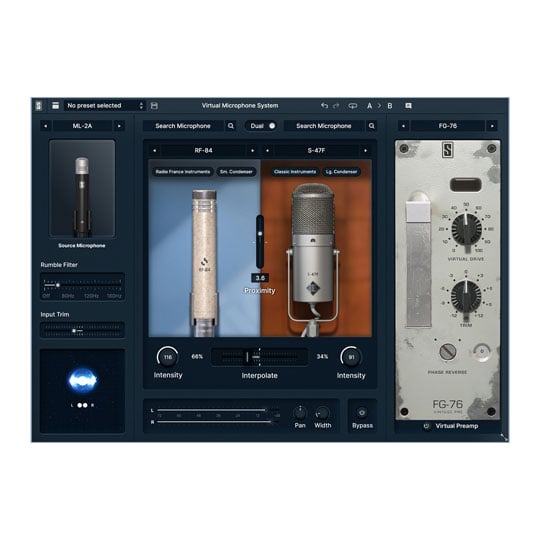Click the right microphone search magnifier icon

(372, 126)
